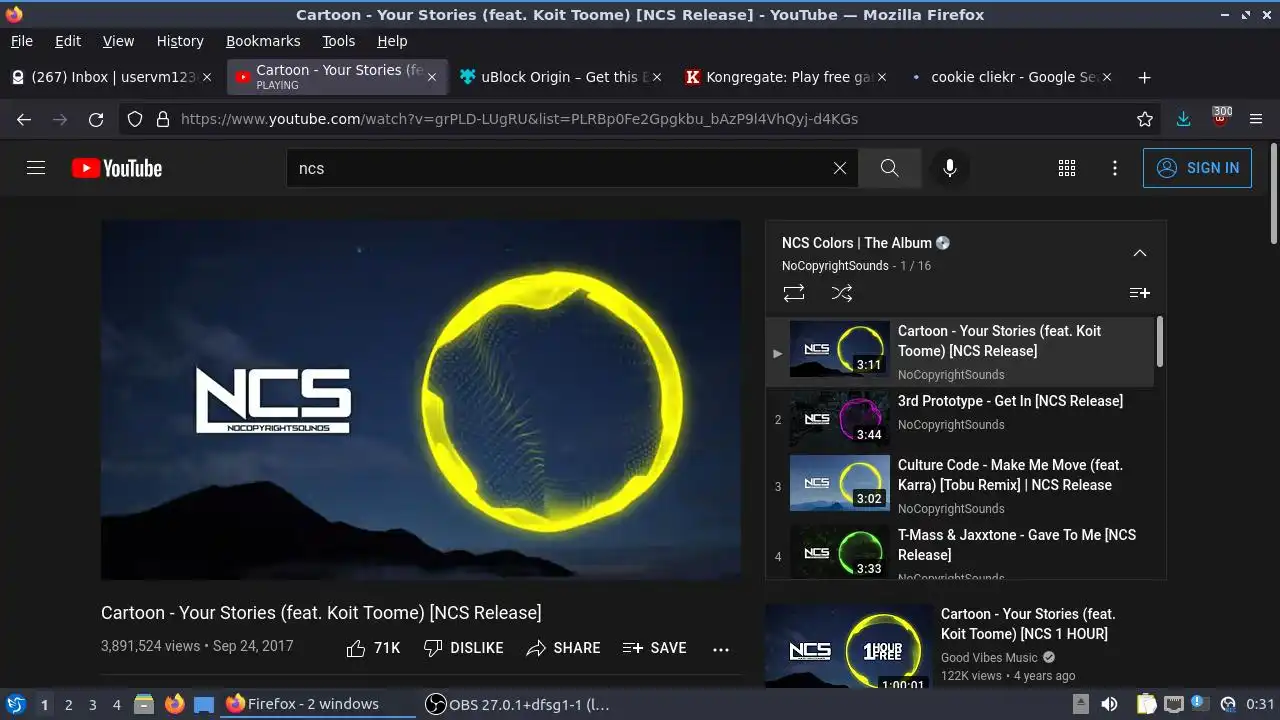Open Firefox downloads panel
This screenshot has height=720, width=1280.
point(1184,119)
